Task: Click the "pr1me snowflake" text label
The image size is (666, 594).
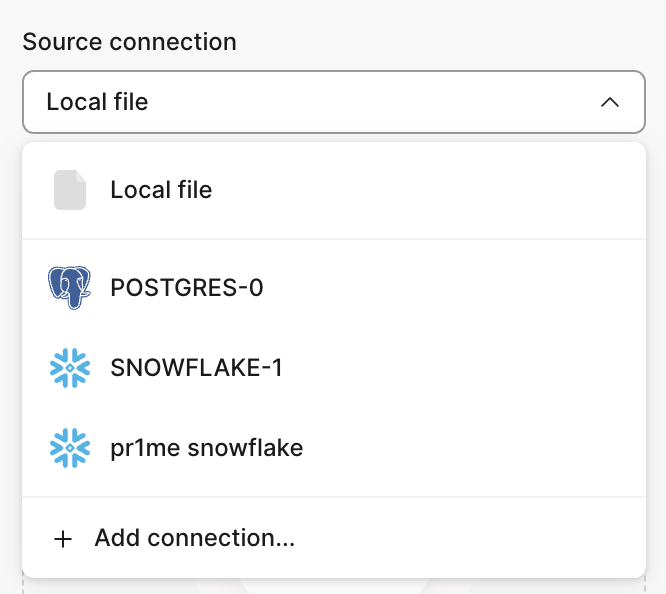Action: (206, 448)
